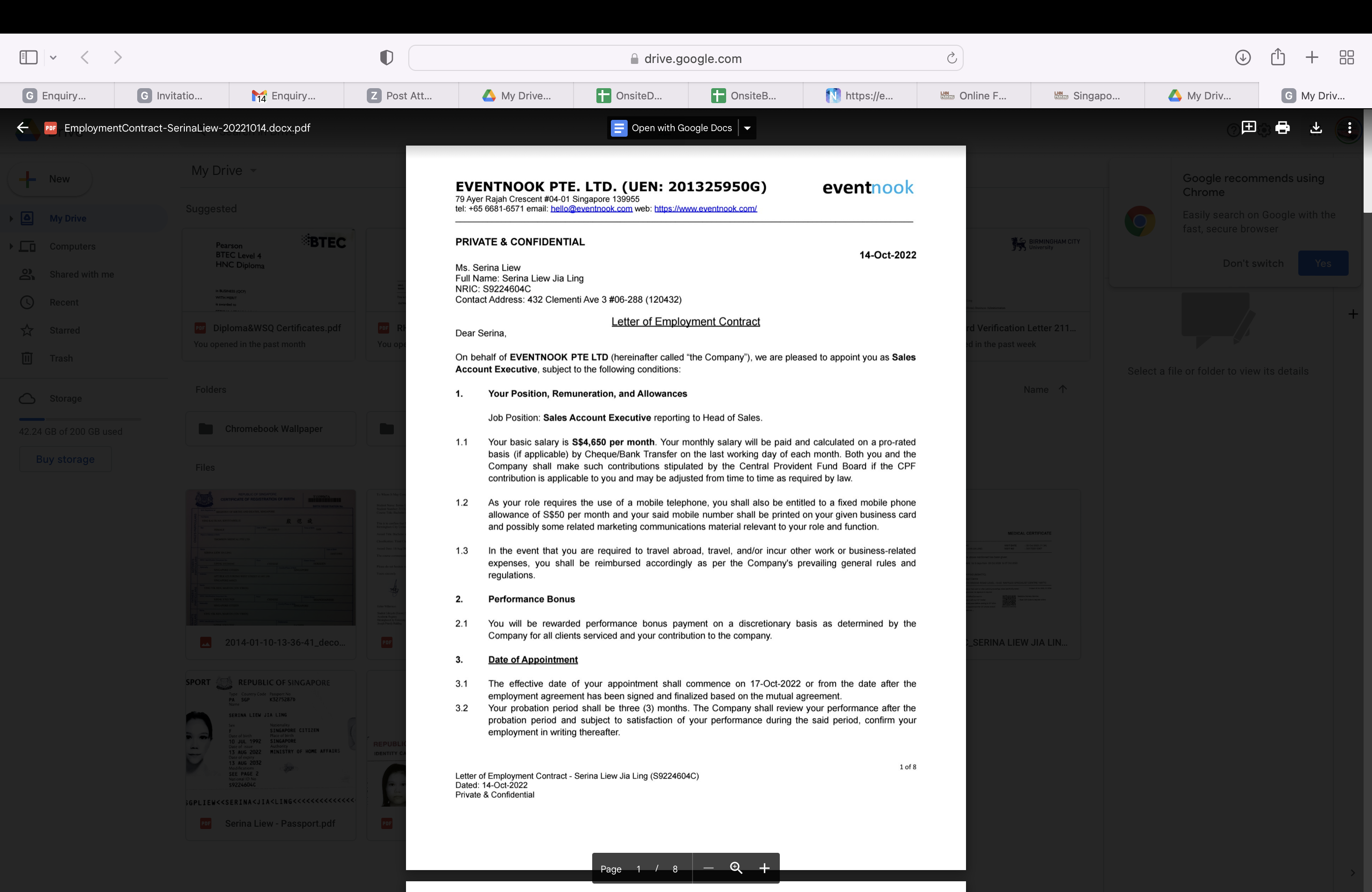The height and width of the screenshot is (892, 1372).
Task: Open a new Safari tab
Action: (1311, 57)
